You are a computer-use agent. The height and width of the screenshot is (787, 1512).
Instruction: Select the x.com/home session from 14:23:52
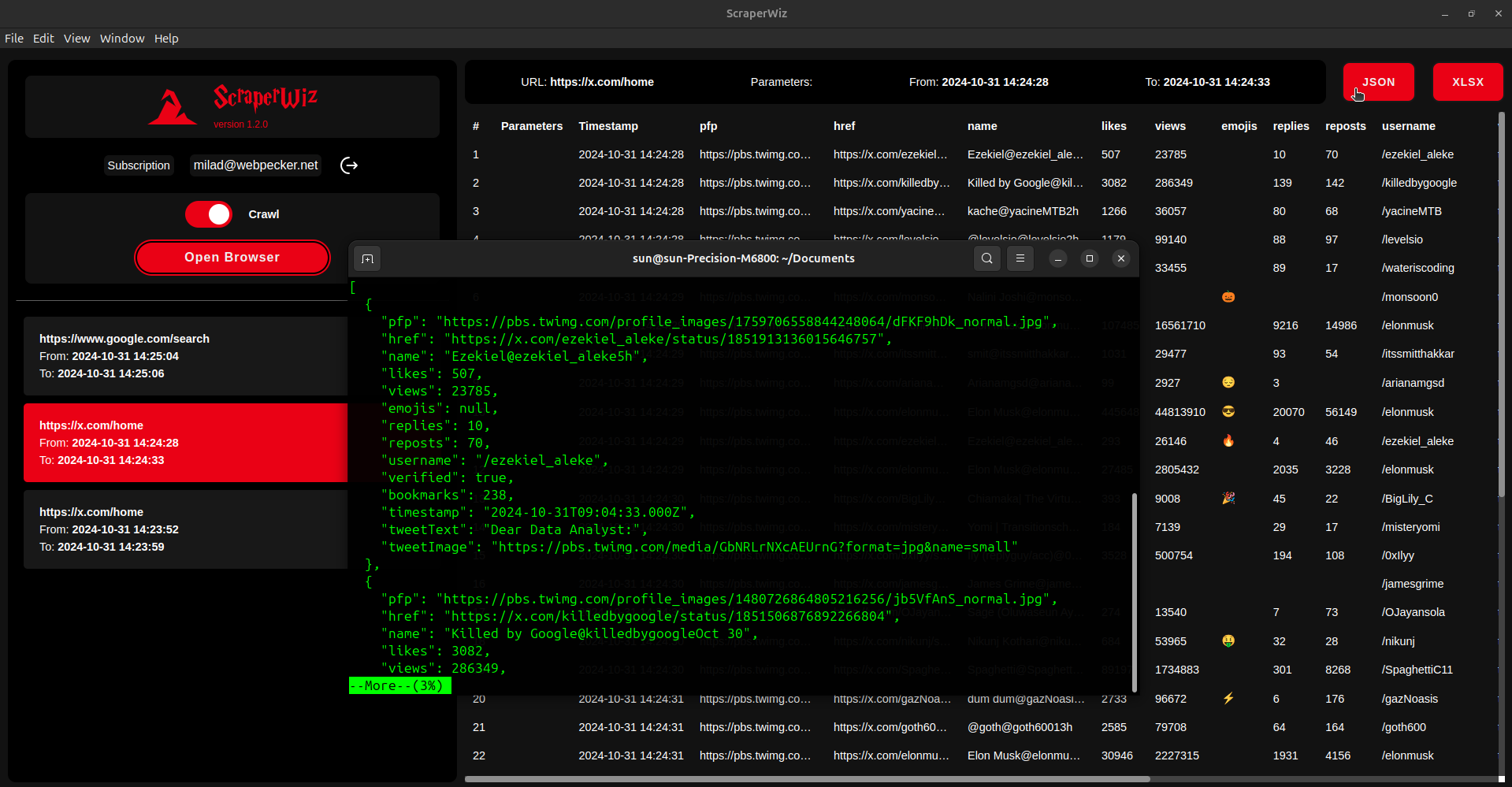[185, 529]
